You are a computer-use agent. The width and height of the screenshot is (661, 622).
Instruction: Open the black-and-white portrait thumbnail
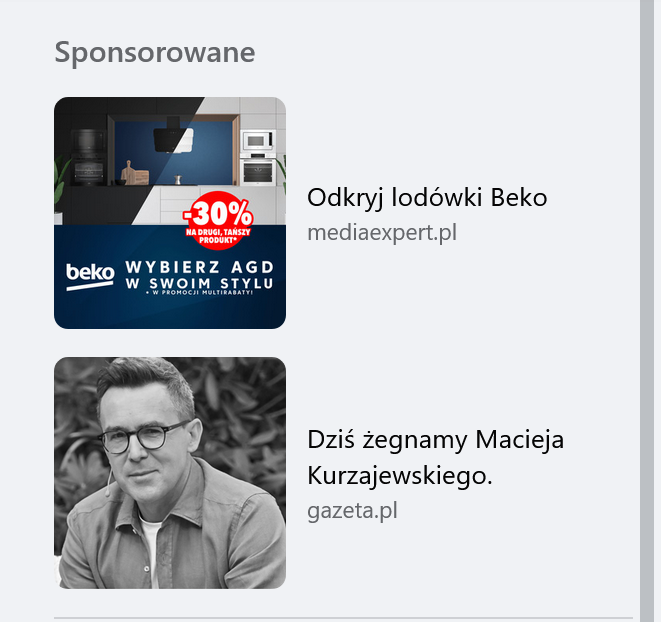click(170, 473)
